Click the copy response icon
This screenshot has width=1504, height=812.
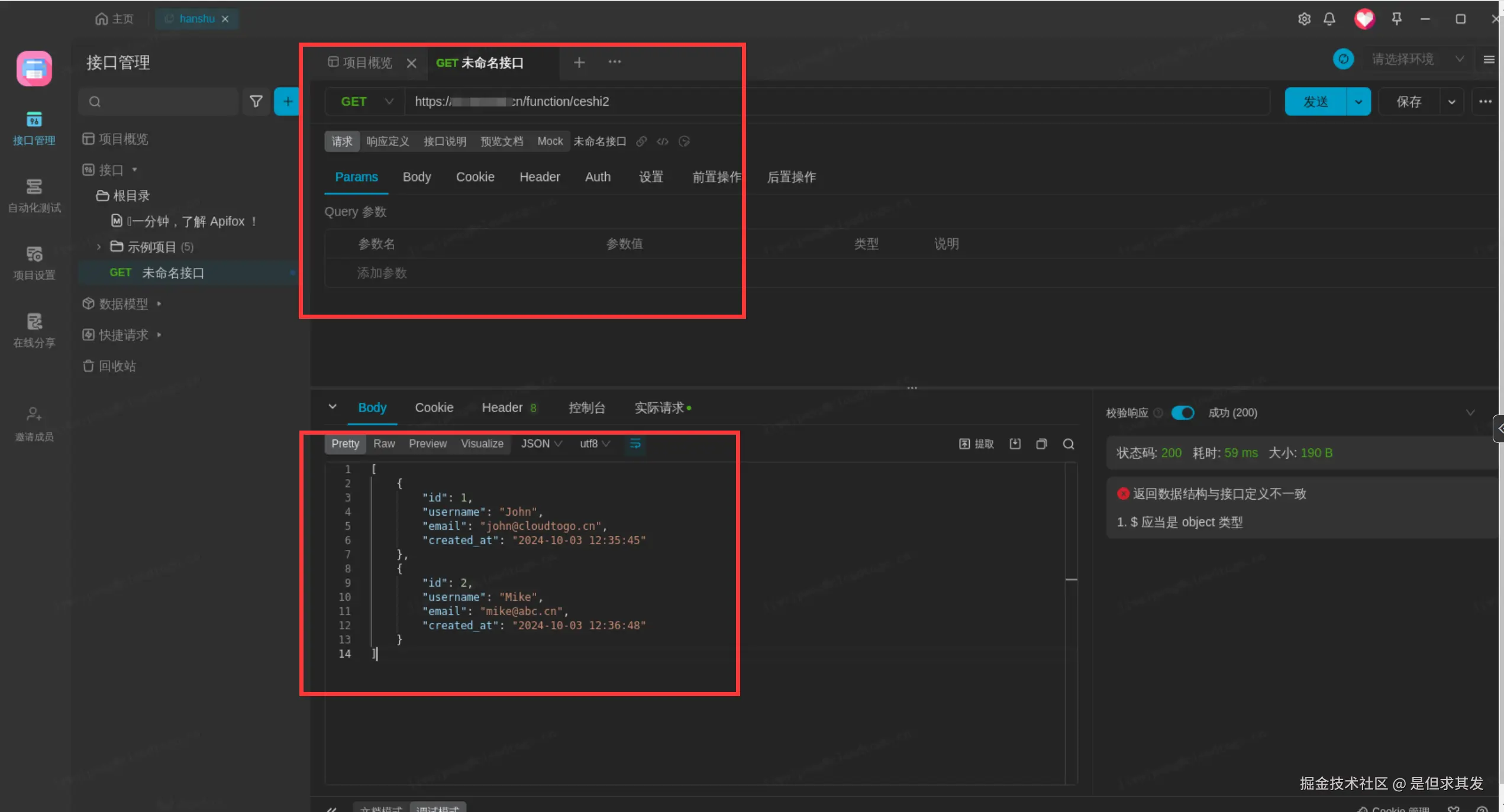(1041, 444)
